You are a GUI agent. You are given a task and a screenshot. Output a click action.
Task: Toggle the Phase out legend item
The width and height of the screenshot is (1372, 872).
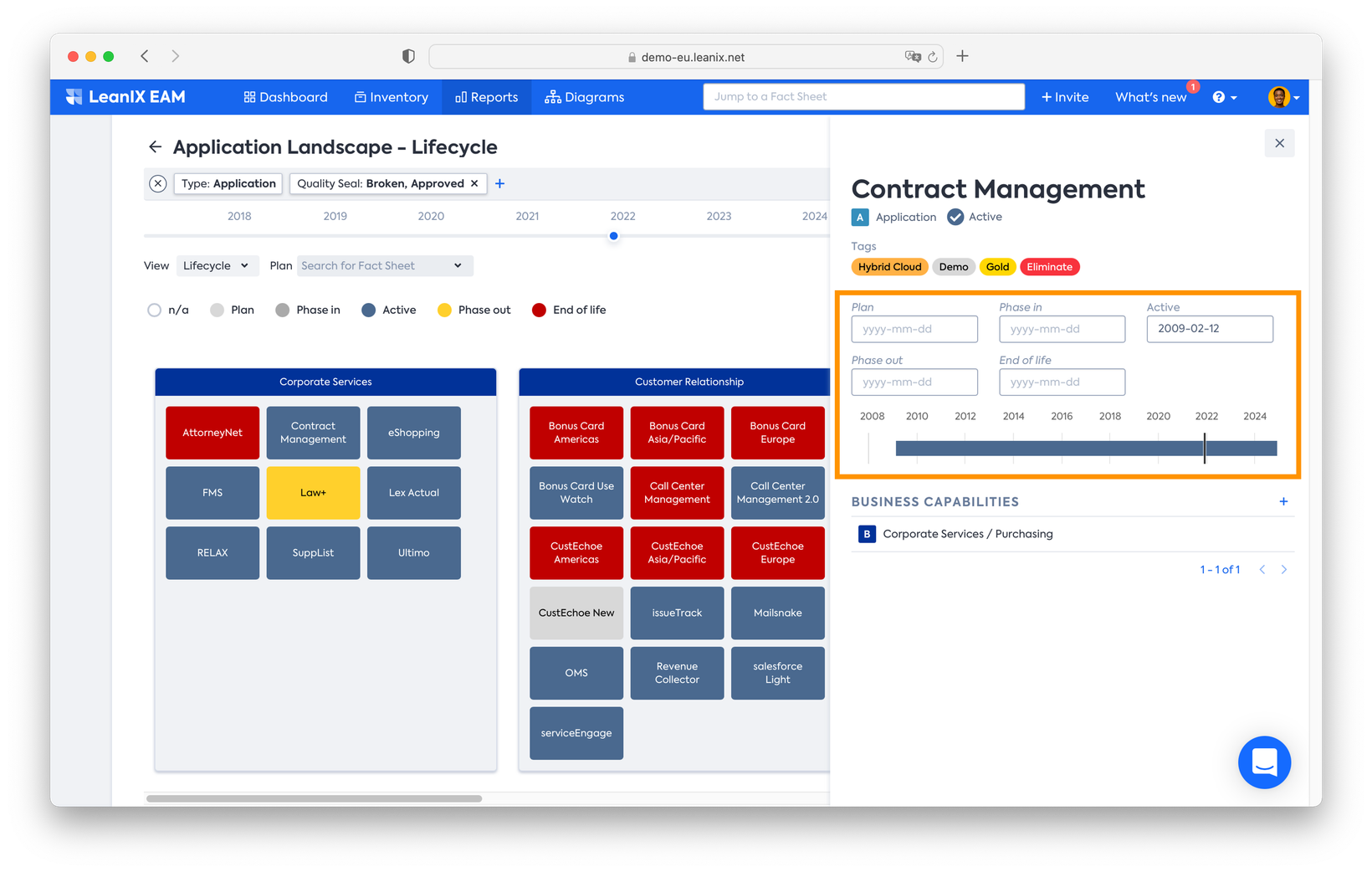click(x=474, y=310)
